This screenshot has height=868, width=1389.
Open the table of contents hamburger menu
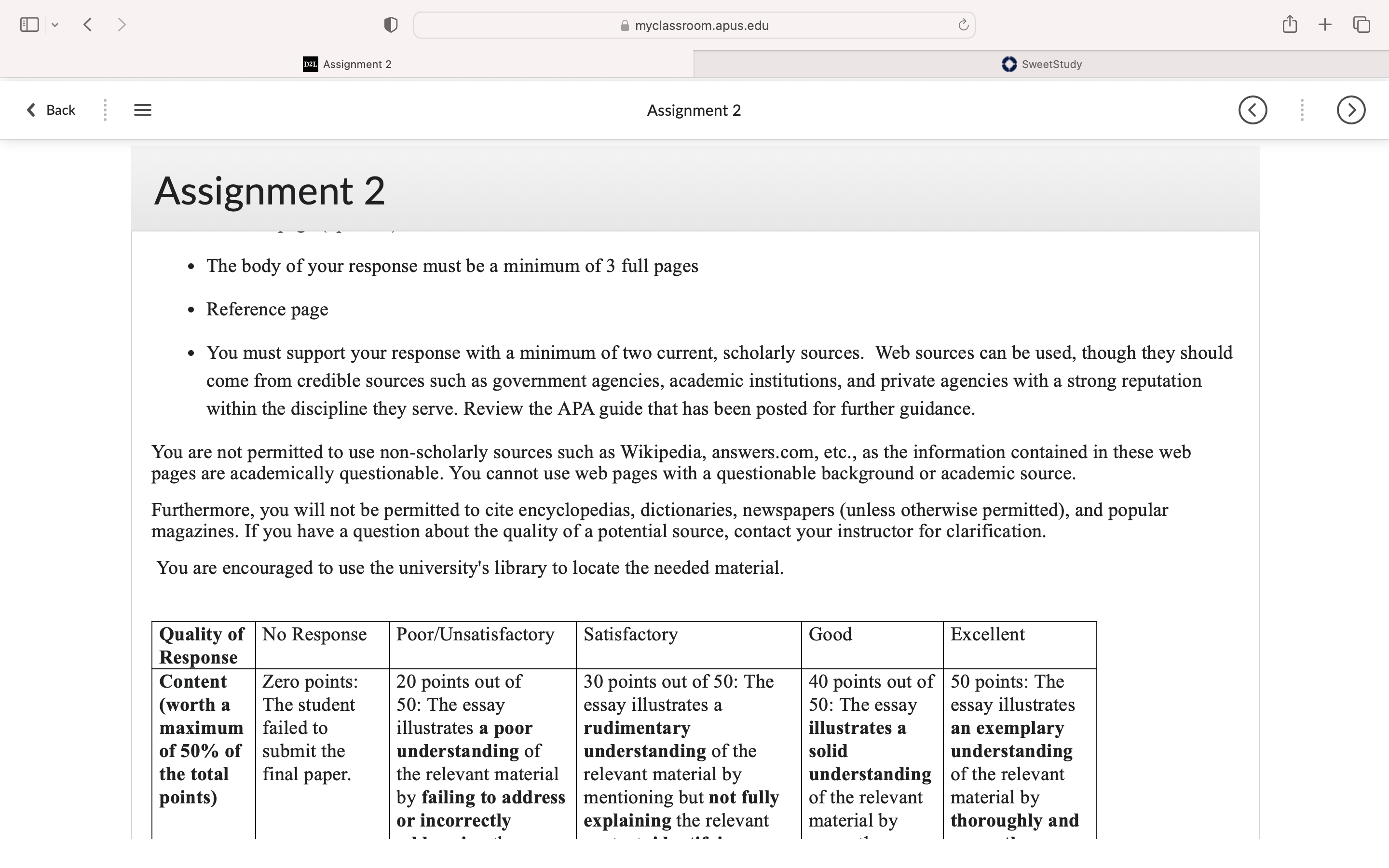143,110
